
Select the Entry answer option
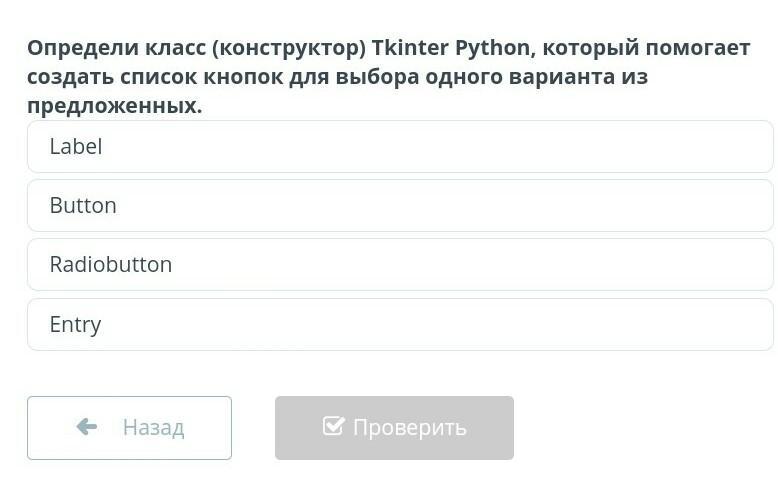(x=400, y=325)
